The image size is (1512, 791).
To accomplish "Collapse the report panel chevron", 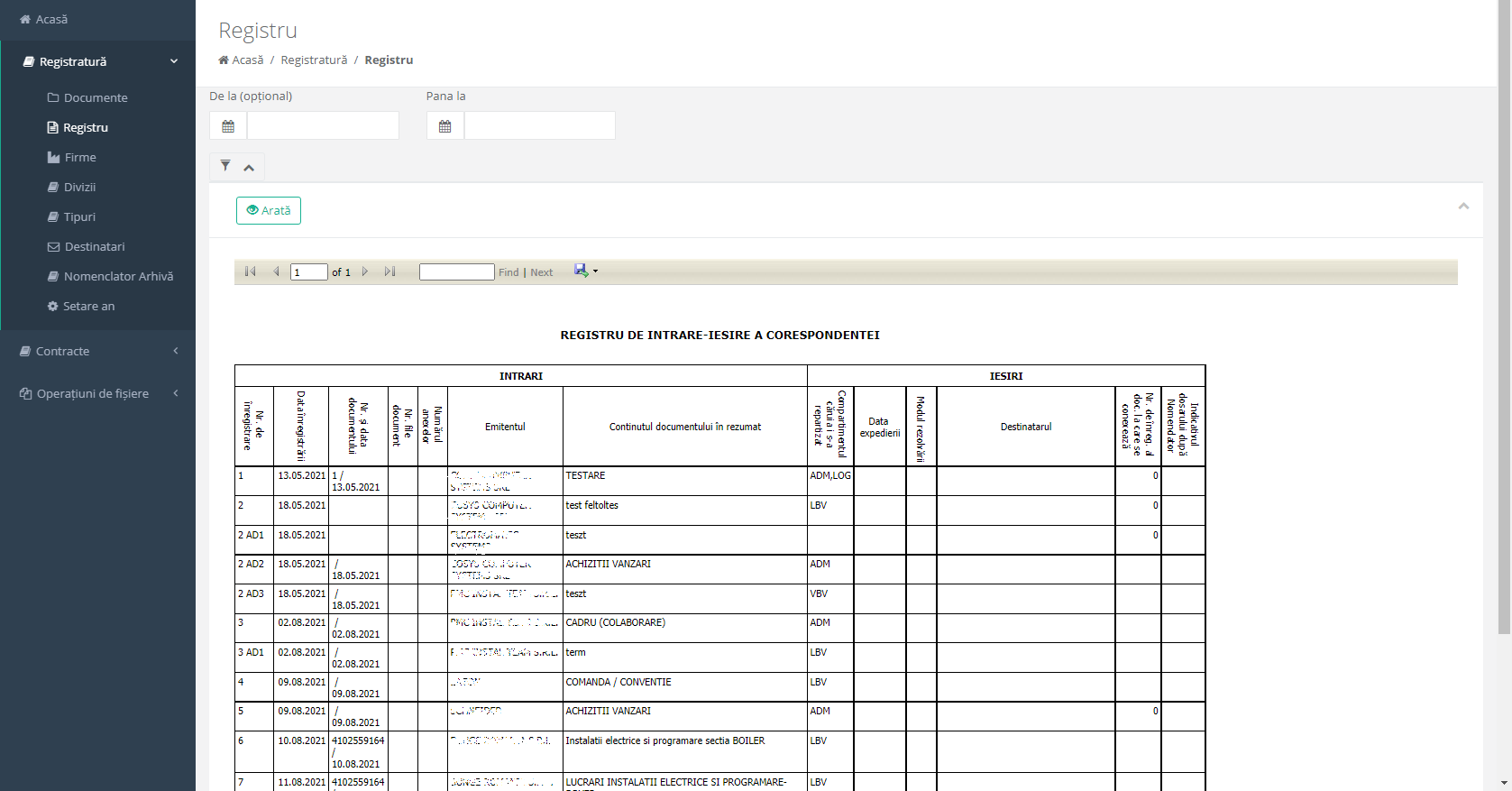I will coord(1463,207).
